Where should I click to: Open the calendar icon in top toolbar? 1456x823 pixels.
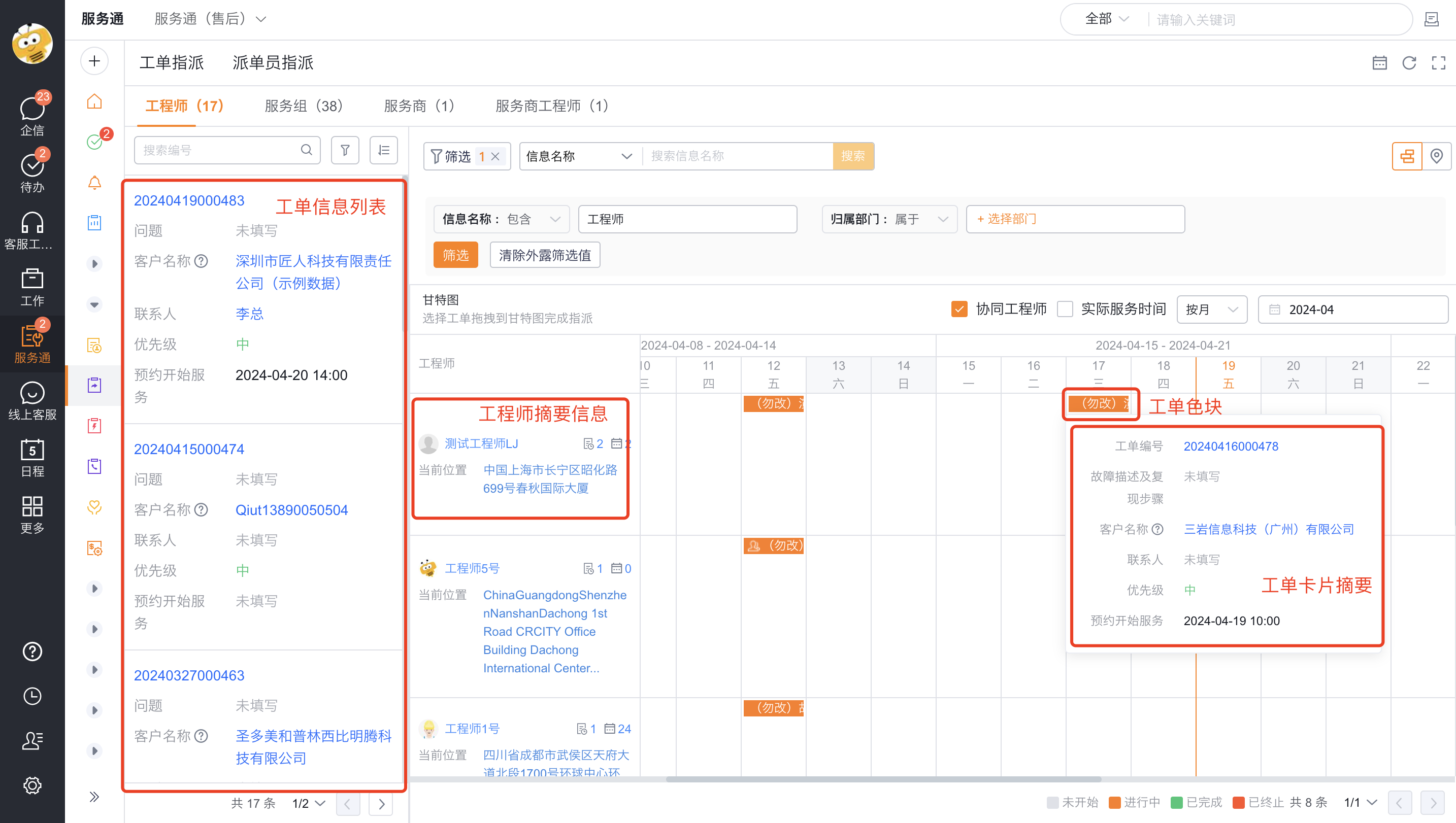[x=1380, y=63]
